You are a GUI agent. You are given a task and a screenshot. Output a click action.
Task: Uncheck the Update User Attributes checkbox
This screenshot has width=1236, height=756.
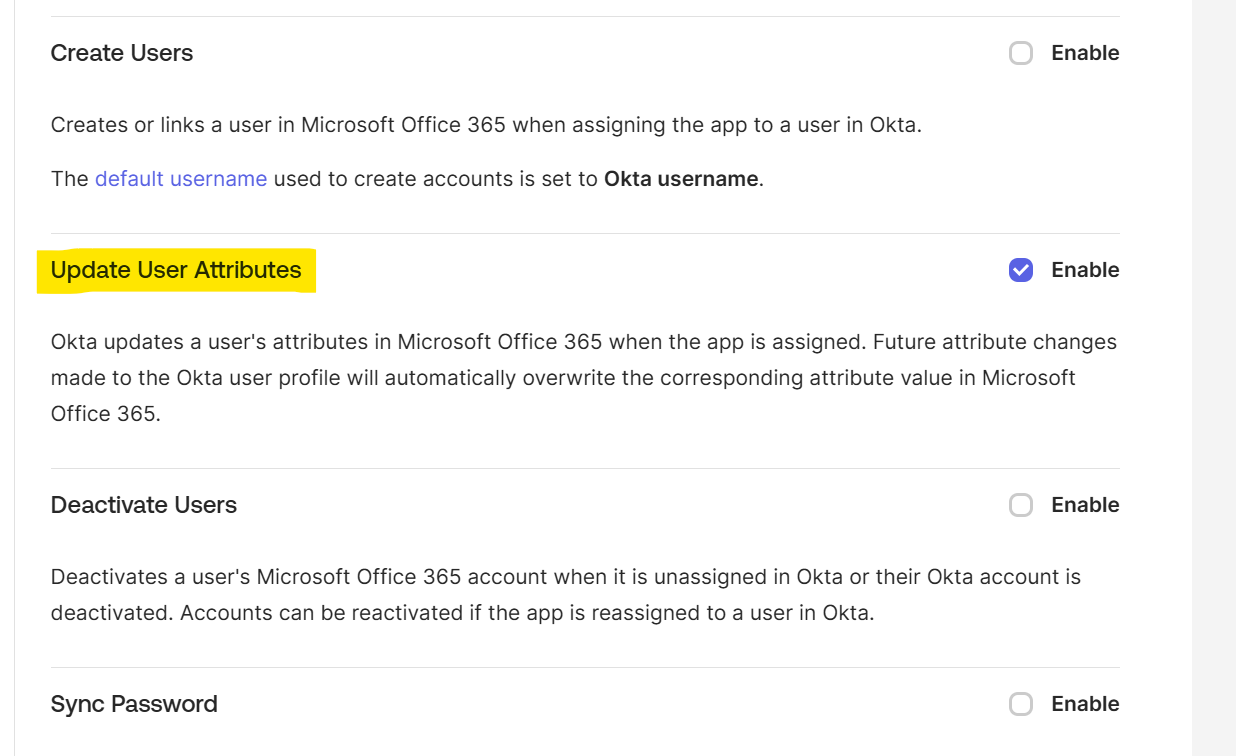point(1021,270)
